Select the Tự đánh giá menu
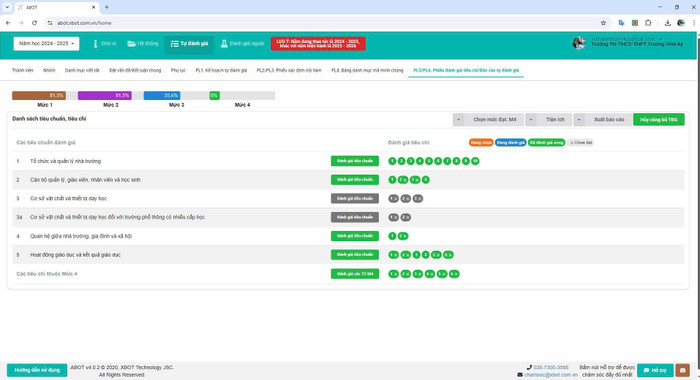Image resolution: width=700 pixels, height=380 pixels. point(189,44)
